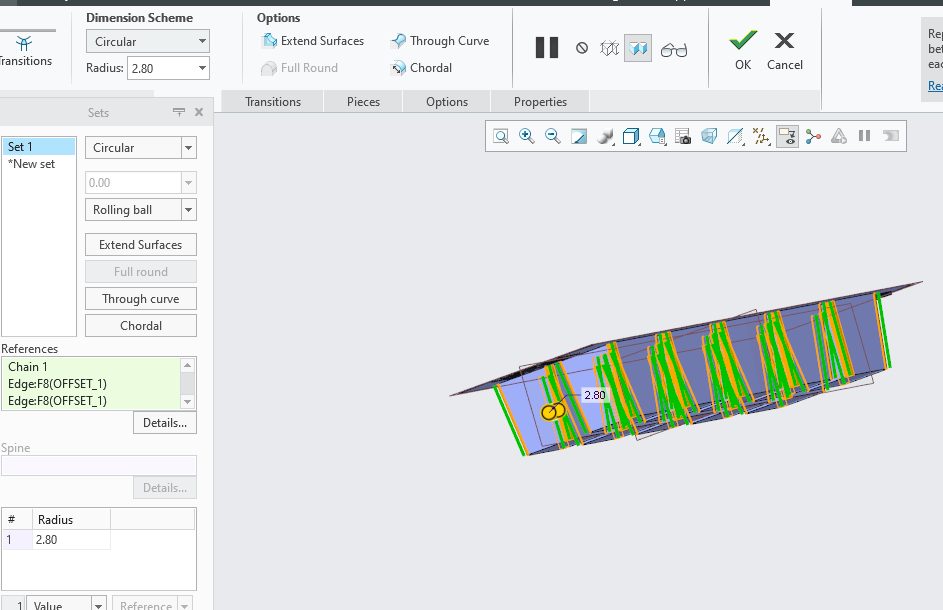Expand the ribbon Radius value dropdown
This screenshot has width=943, height=610.
click(x=202, y=69)
